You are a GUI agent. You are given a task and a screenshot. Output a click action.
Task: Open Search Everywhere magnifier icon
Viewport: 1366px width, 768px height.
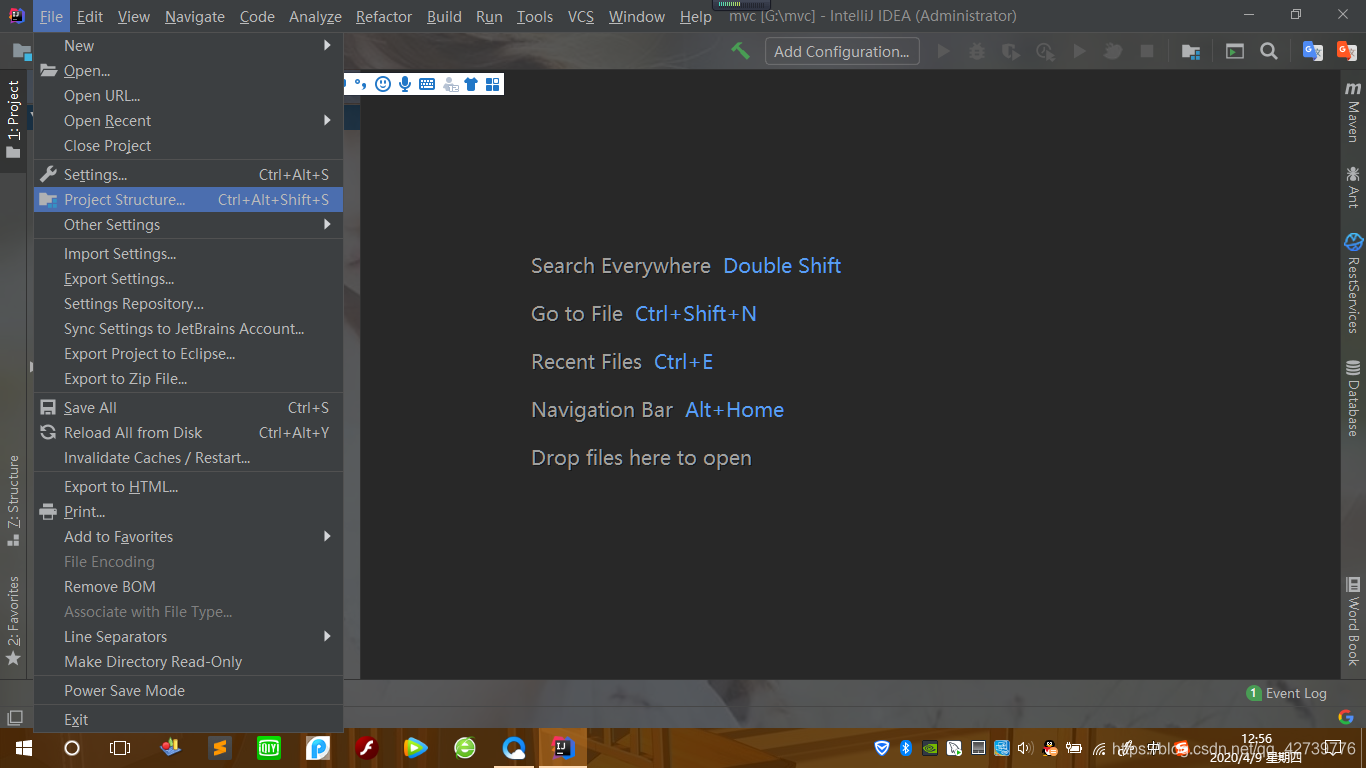(1269, 51)
